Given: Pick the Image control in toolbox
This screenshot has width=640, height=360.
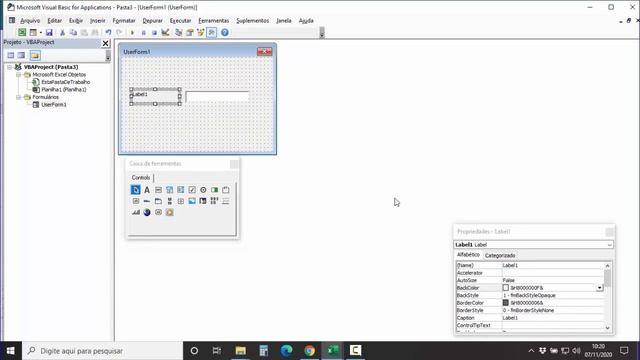Looking at the screenshot, I should point(192,201).
